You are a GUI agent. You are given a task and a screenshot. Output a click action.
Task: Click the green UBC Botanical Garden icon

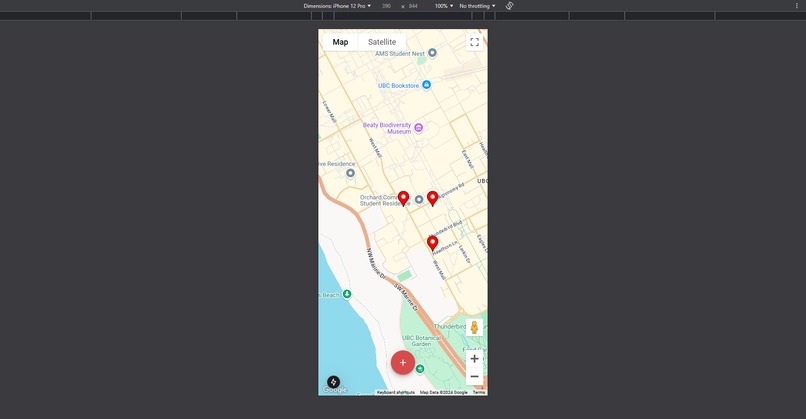(x=420, y=369)
